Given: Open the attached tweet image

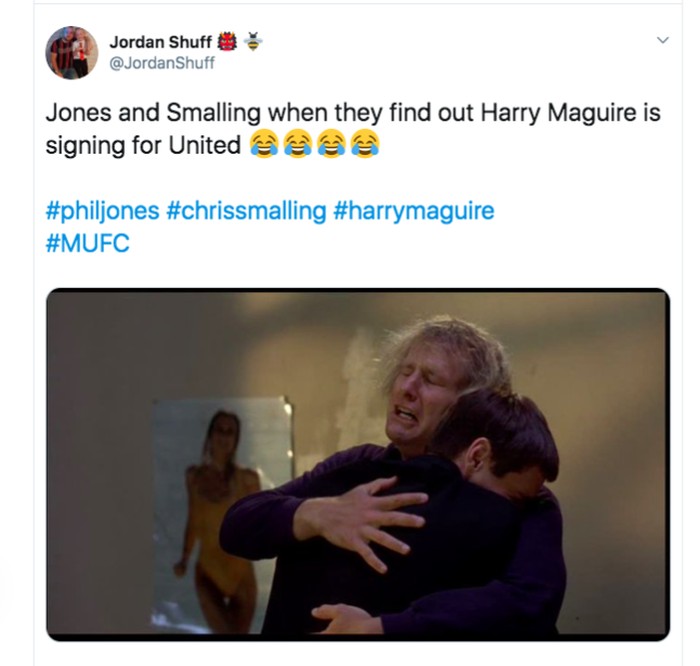Looking at the screenshot, I should (358, 465).
